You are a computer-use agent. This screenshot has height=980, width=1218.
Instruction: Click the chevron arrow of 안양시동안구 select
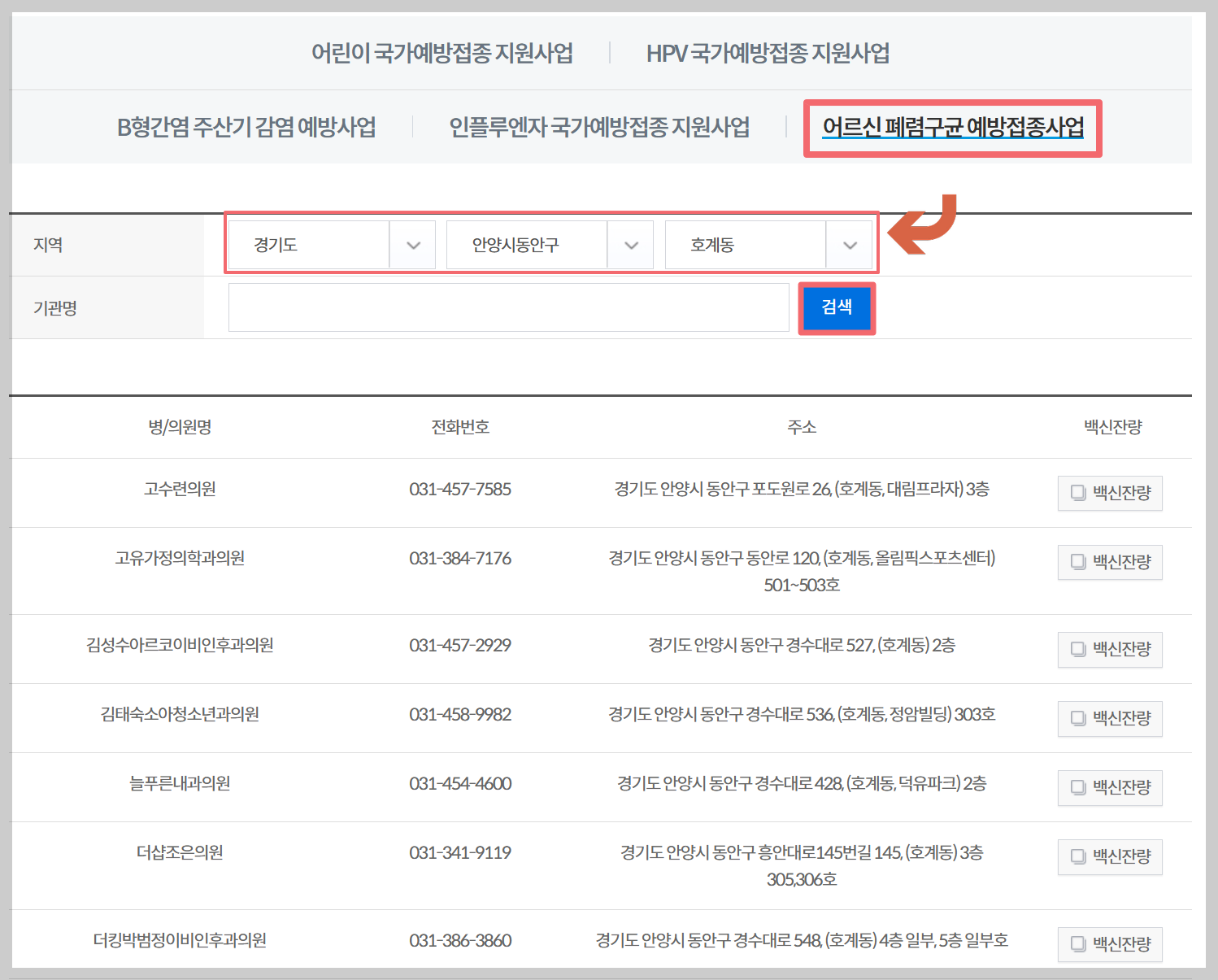(x=631, y=245)
